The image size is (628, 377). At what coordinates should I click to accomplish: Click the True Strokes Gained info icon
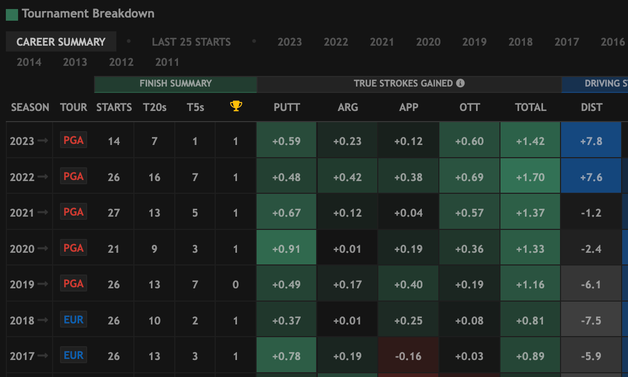point(461,83)
